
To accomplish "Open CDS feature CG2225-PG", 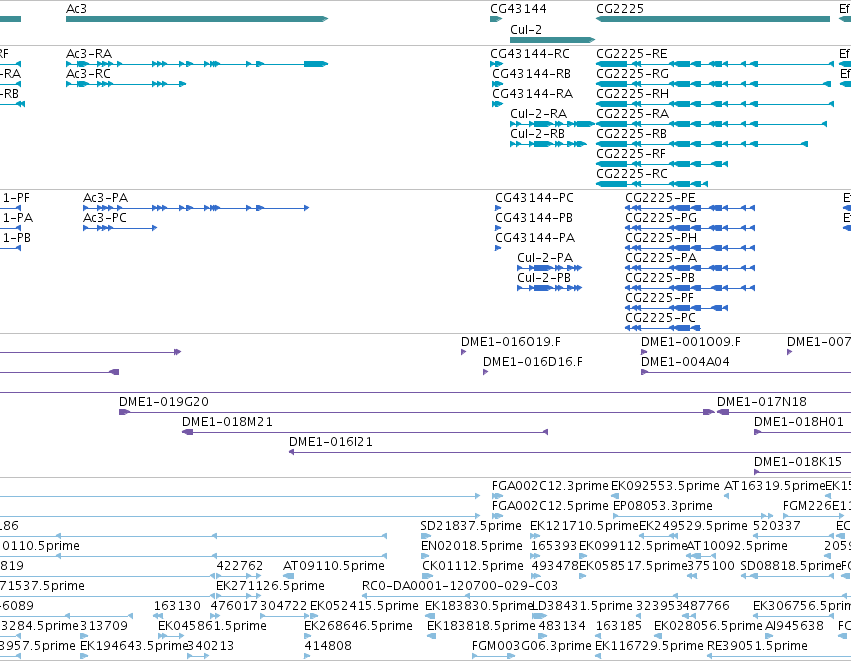I will 690,228.
